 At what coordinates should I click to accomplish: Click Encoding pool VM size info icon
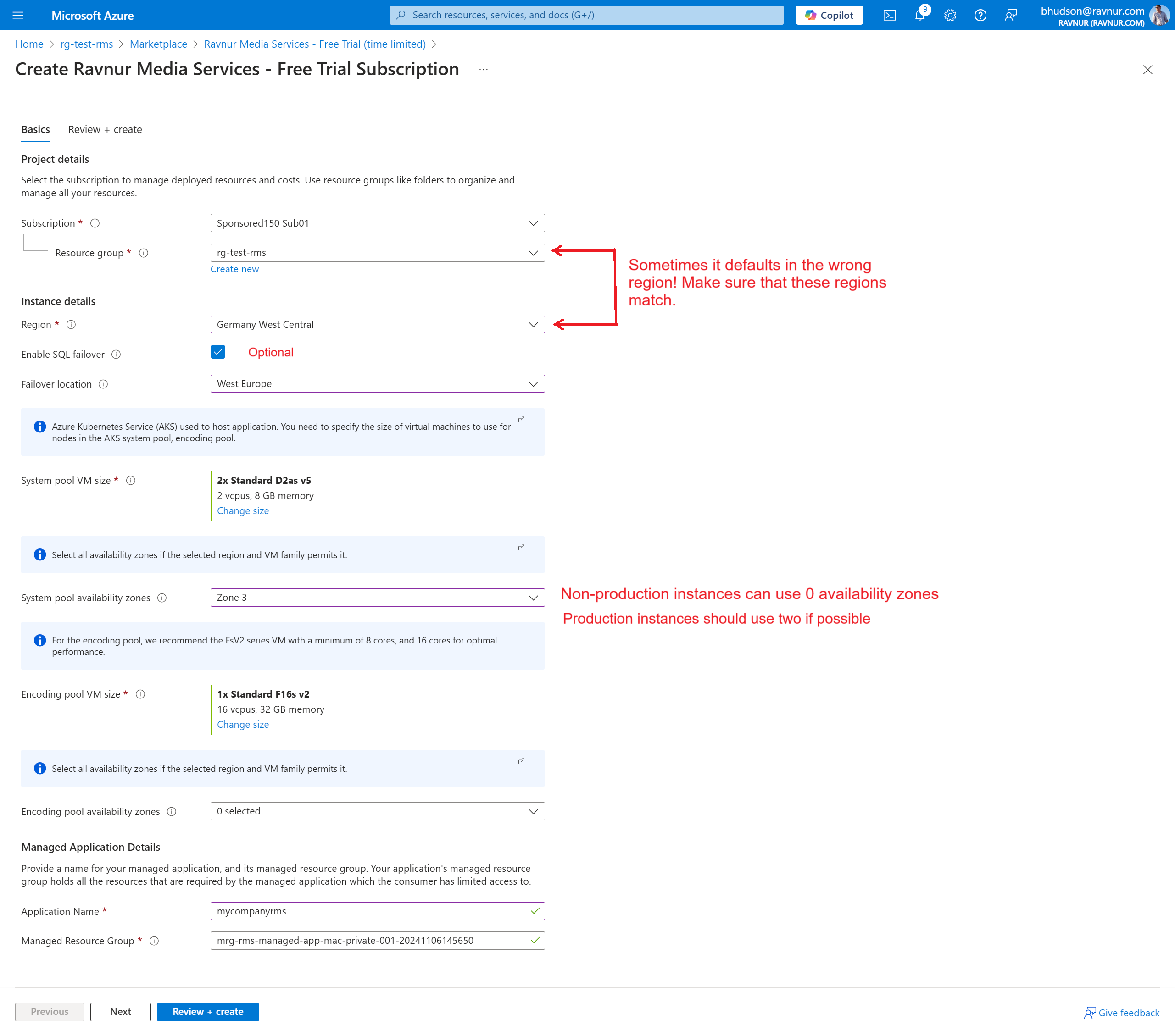(x=140, y=694)
